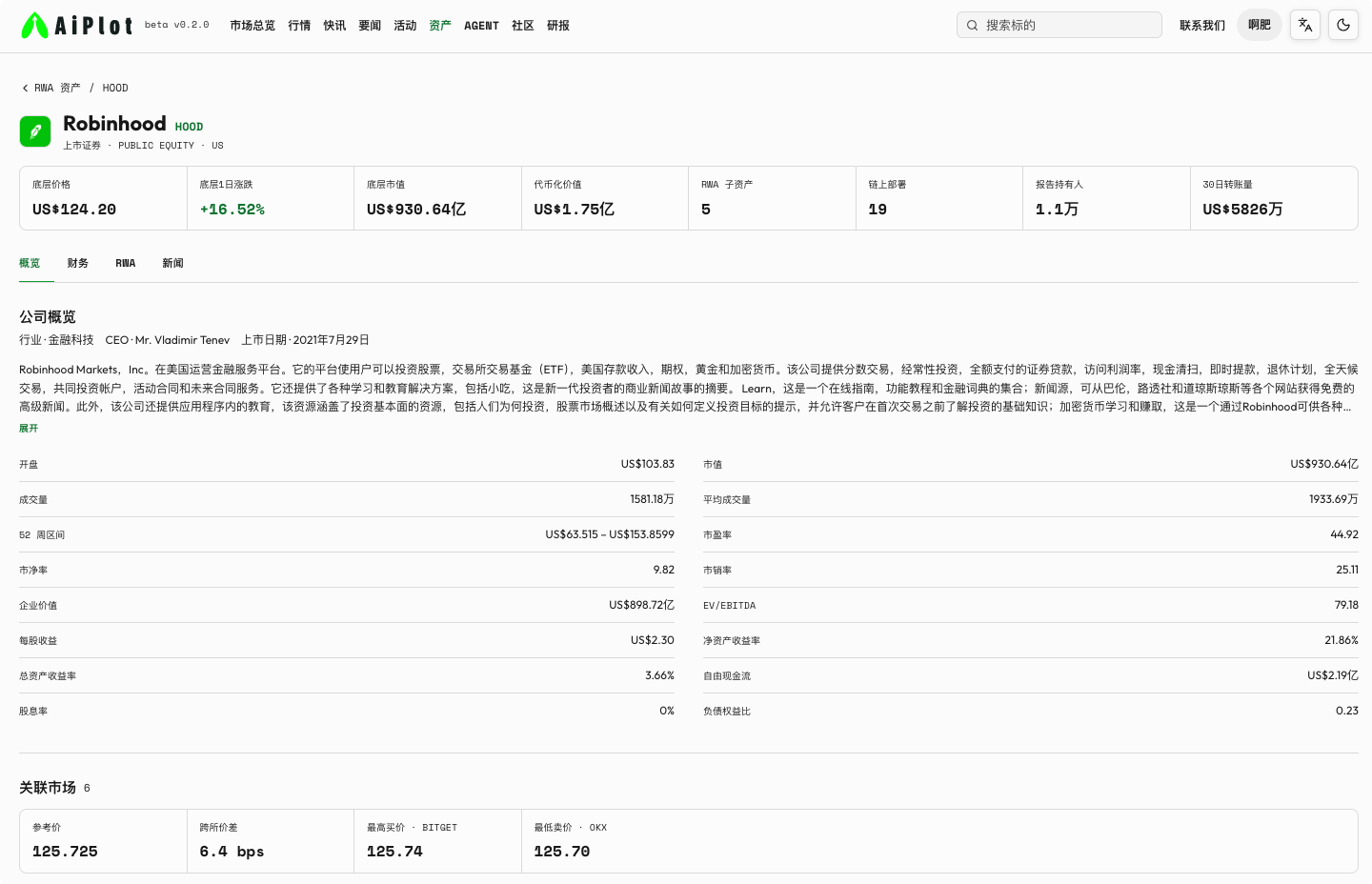Click the green HOOD ticker label
This screenshot has width=1372, height=884.
(189, 127)
